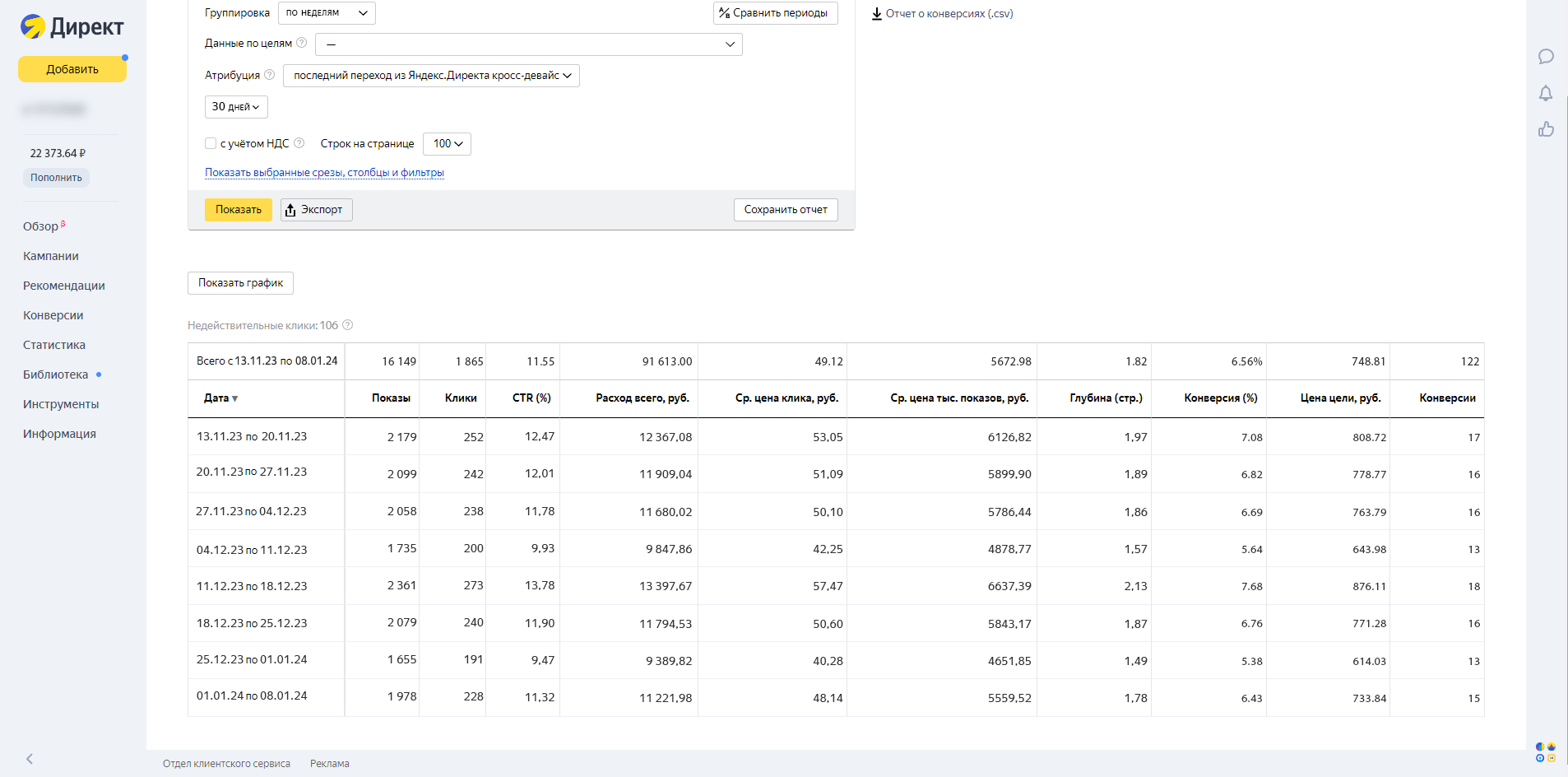
Task: Open the chat message icon
Action: 1546,57
